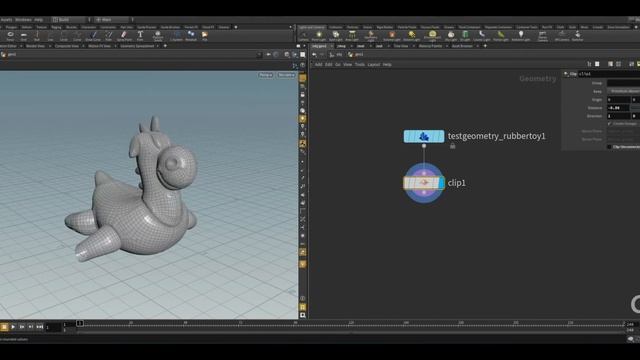Screen dimensions: 640x360
Task: Open the network editor Add menu
Action: pos(318,64)
